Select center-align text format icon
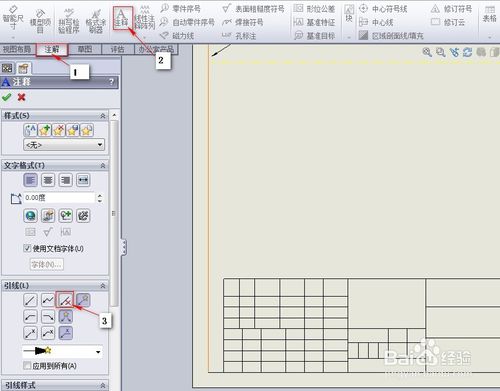Screen dimensions: 500x391 click(48, 180)
